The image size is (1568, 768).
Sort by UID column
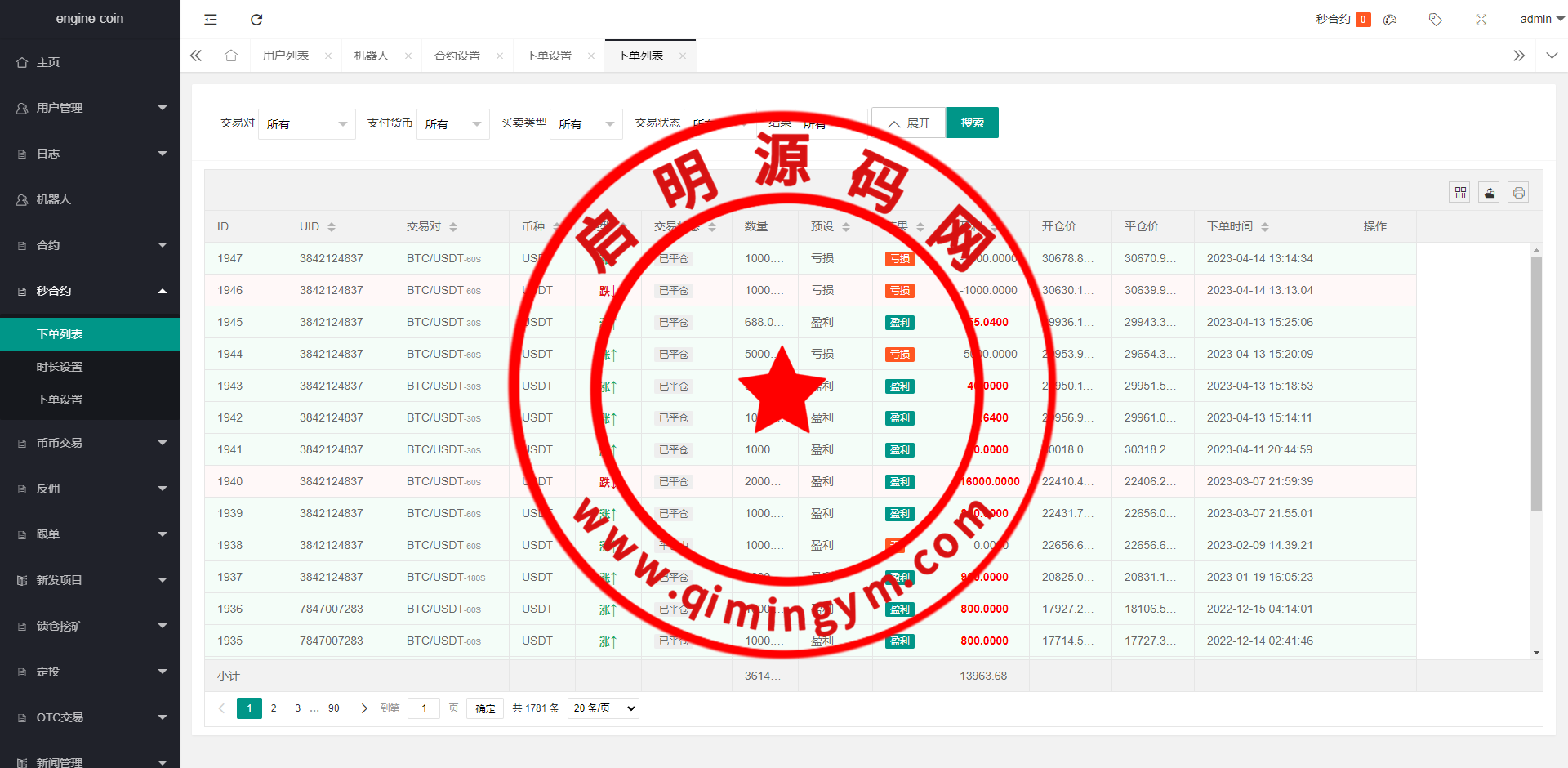[x=332, y=227]
